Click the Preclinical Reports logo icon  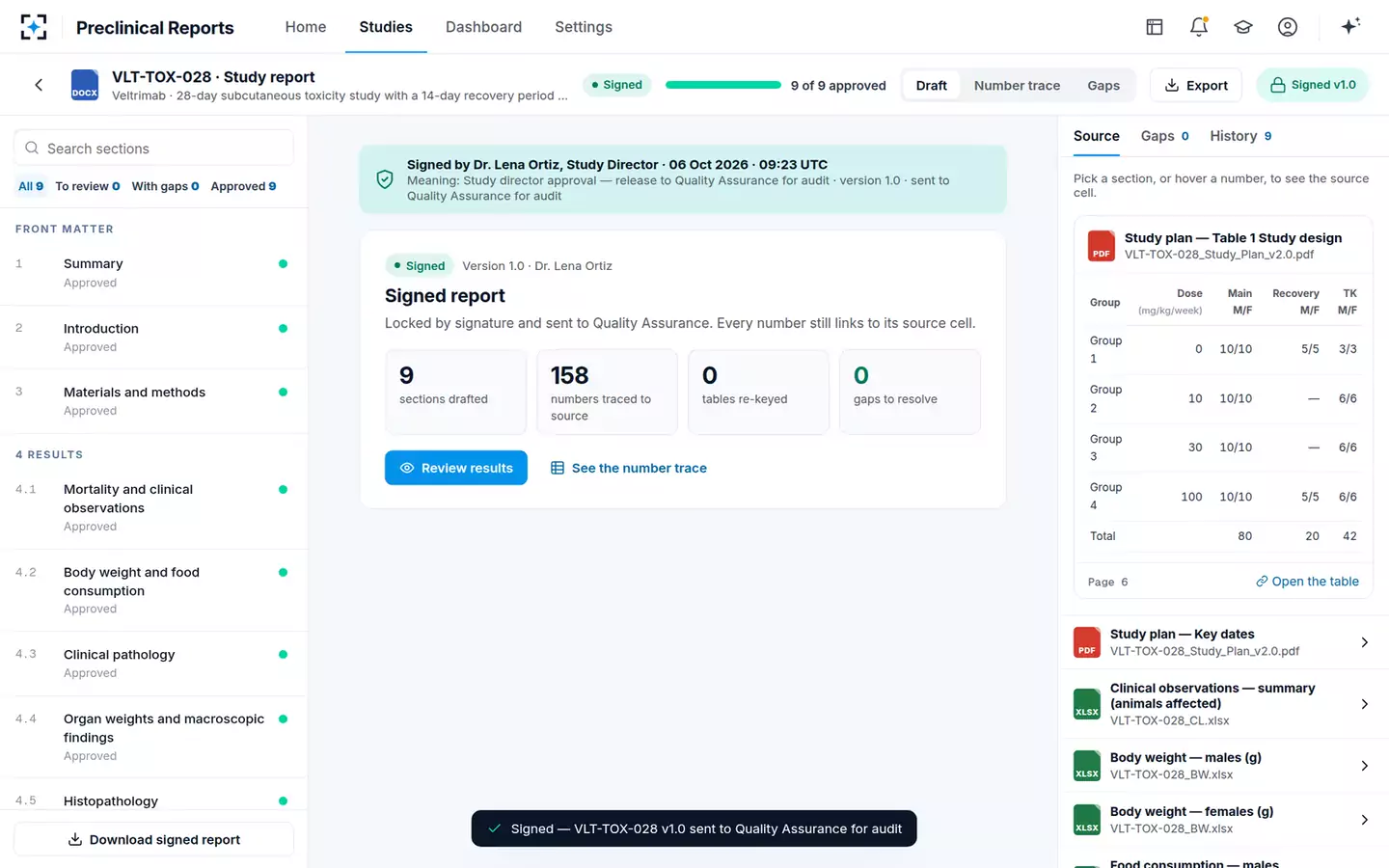(x=34, y=27)
